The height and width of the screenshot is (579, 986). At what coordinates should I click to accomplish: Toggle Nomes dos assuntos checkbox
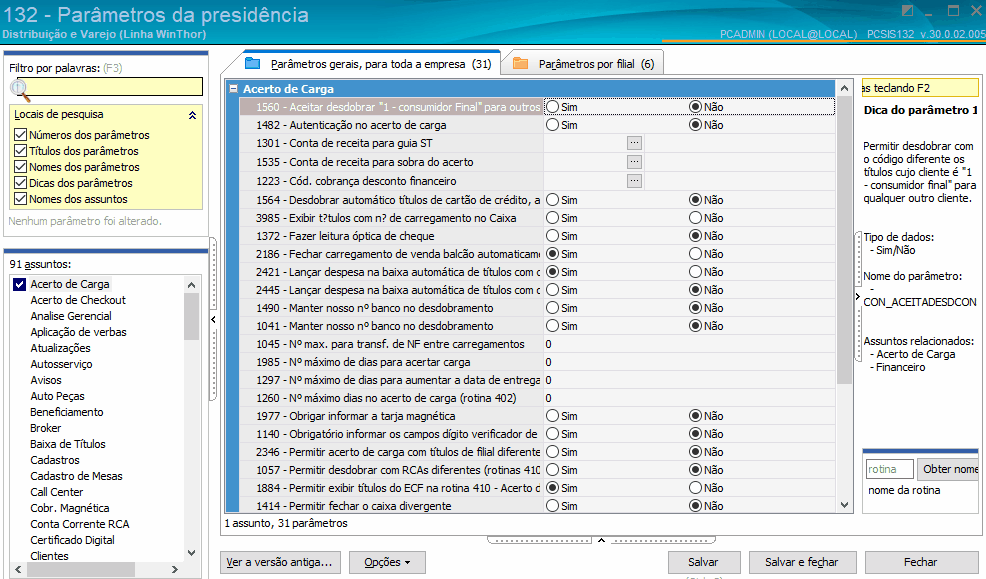coord(20,199)
